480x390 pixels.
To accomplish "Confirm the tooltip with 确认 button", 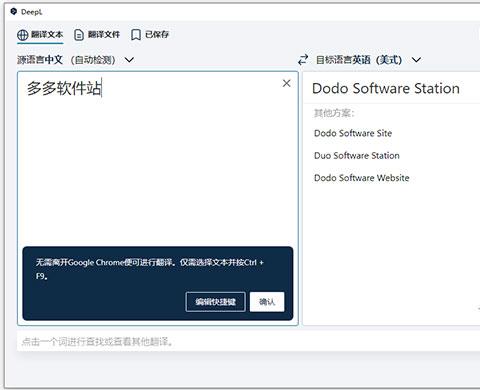I will (267, 302).
